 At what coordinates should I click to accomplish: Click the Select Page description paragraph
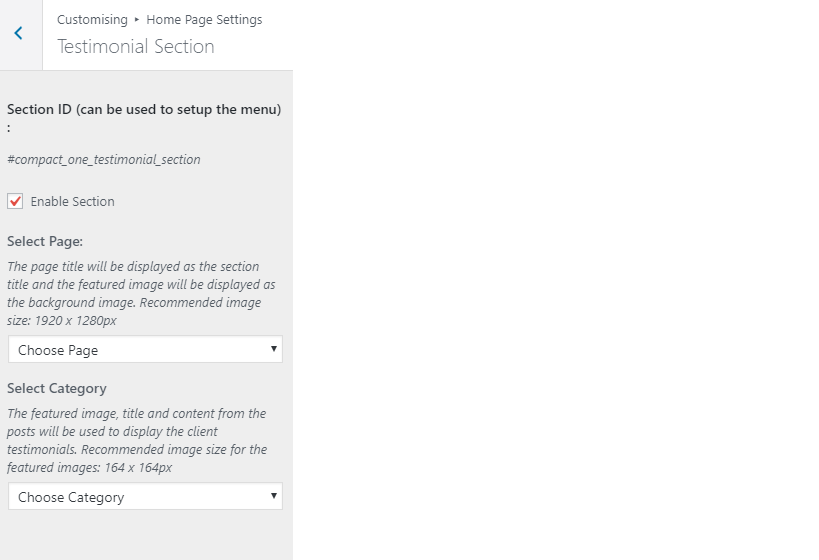click(141, 293)
